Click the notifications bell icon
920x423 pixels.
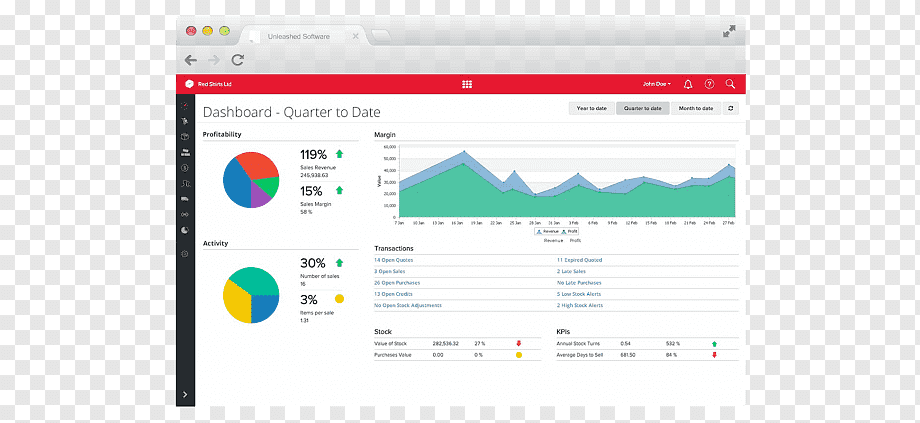(x=688, y=84)
